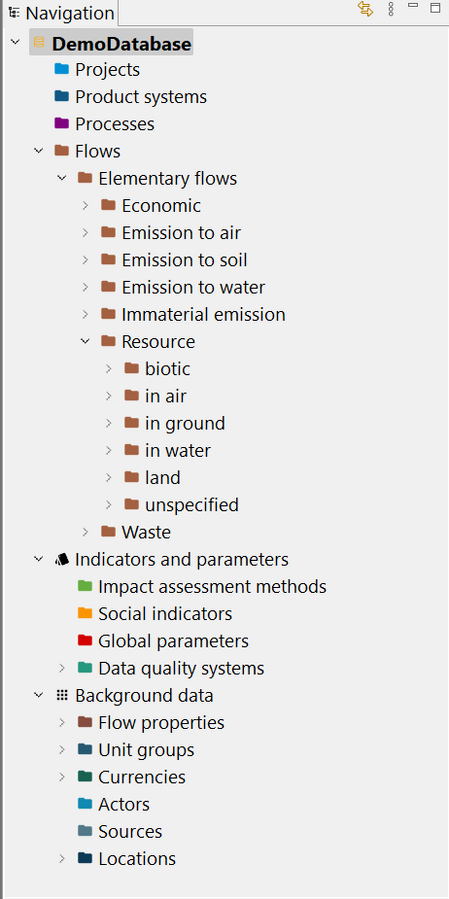Click the Background data grid icon
Image resolution: width=449 pixels, height=899 pixels.
pos(62,695)
